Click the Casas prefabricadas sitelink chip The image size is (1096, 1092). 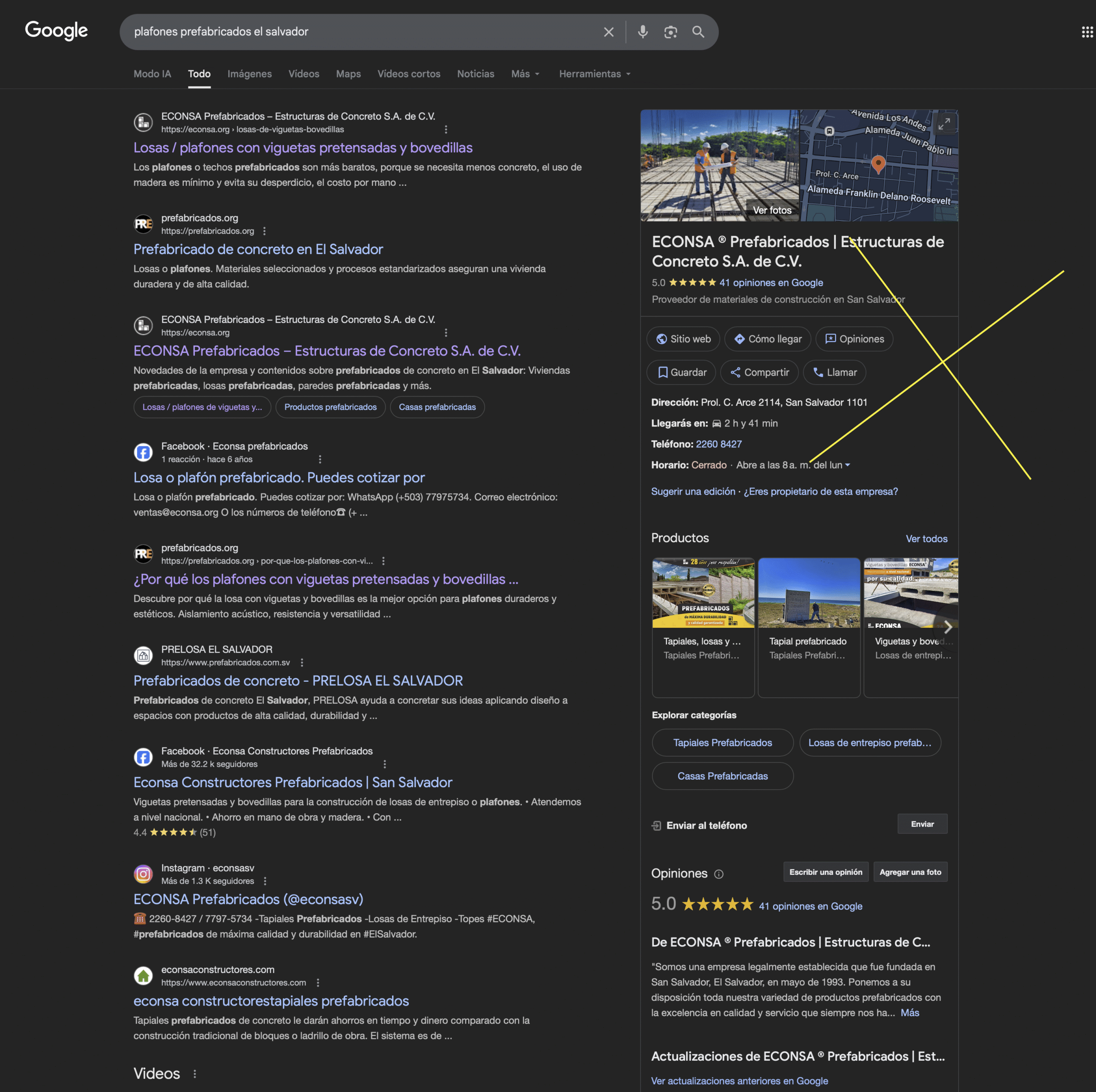(x=438, y=407)
